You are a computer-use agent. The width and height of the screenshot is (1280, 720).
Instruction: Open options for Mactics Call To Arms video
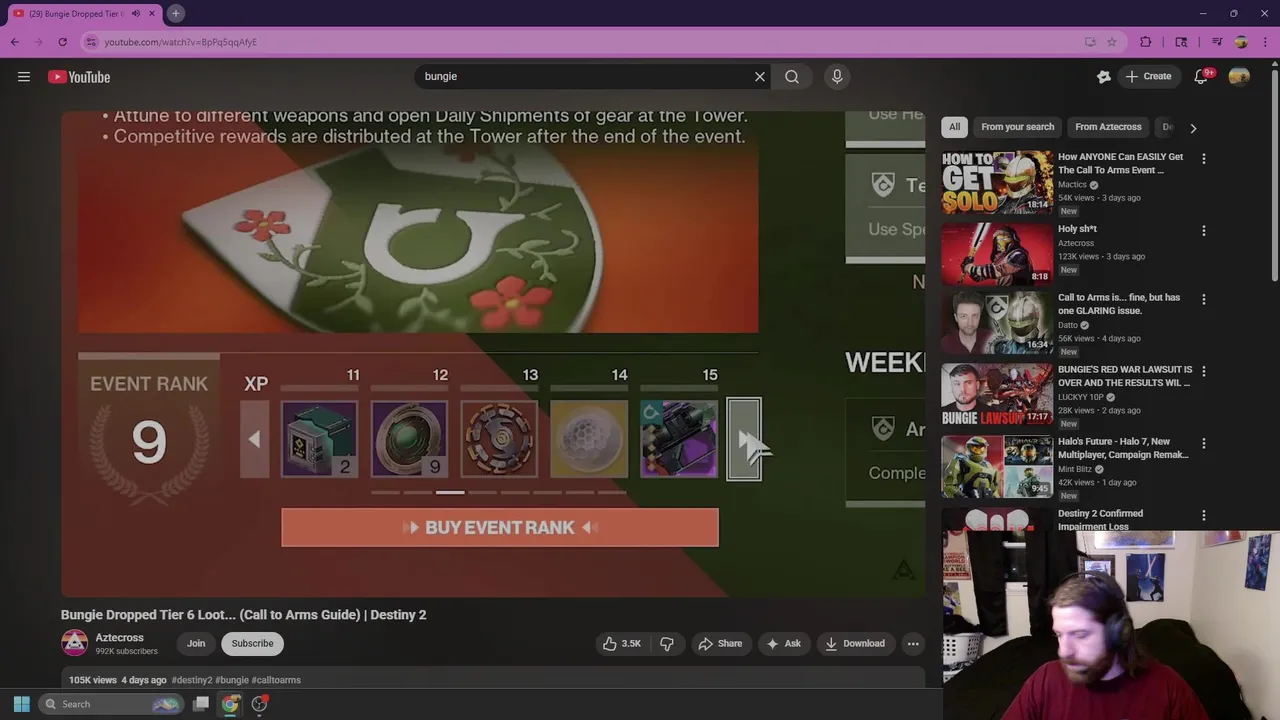(x=1204, y=159)
